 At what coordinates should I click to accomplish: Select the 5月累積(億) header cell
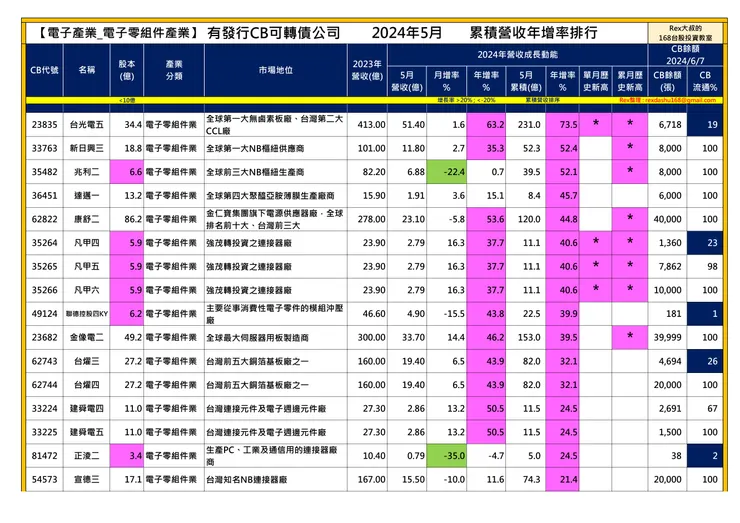coord(526,81)
